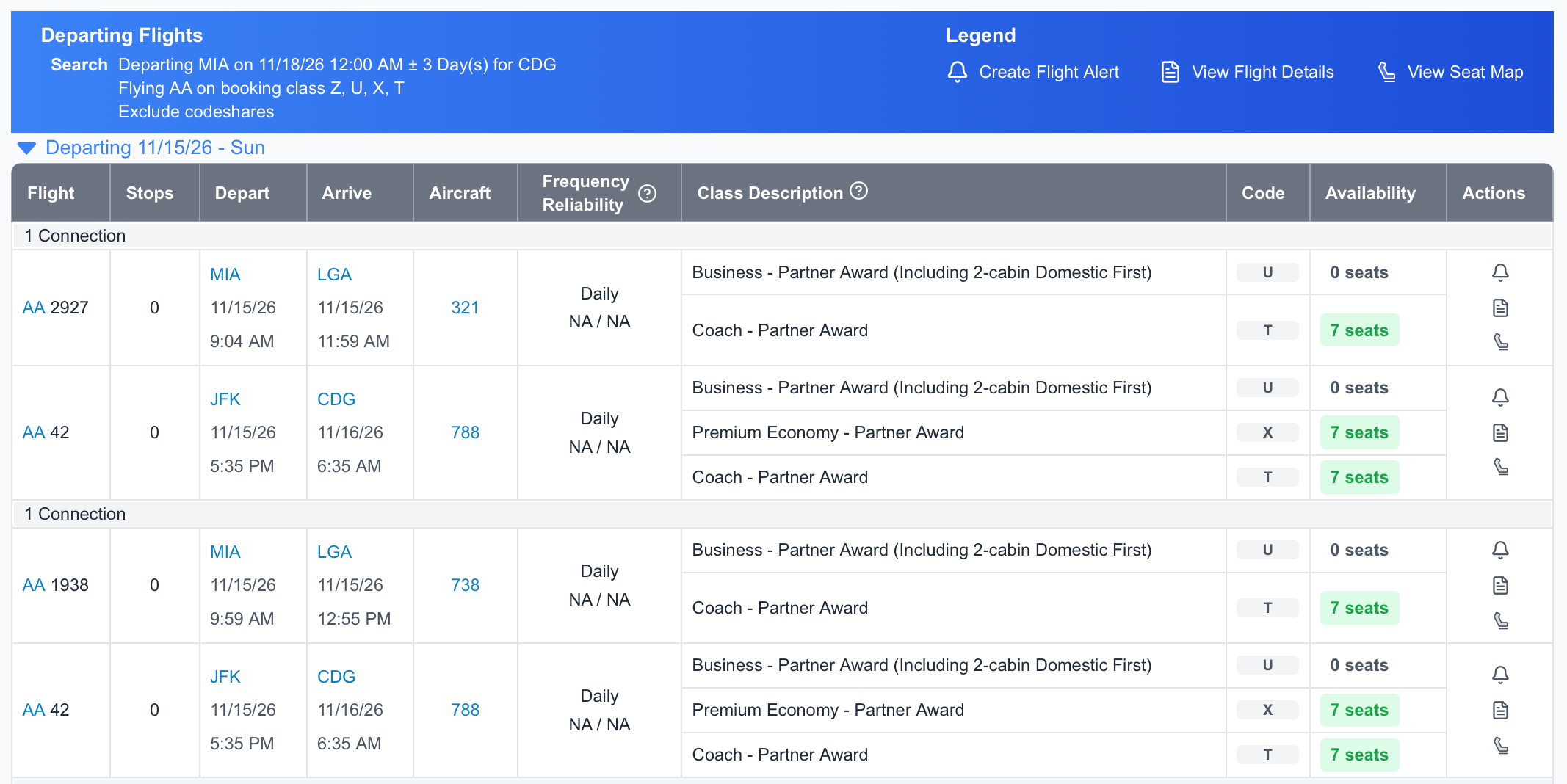Click the bell icon in the Legend
1567x784 pixels.
click(957, 72)
